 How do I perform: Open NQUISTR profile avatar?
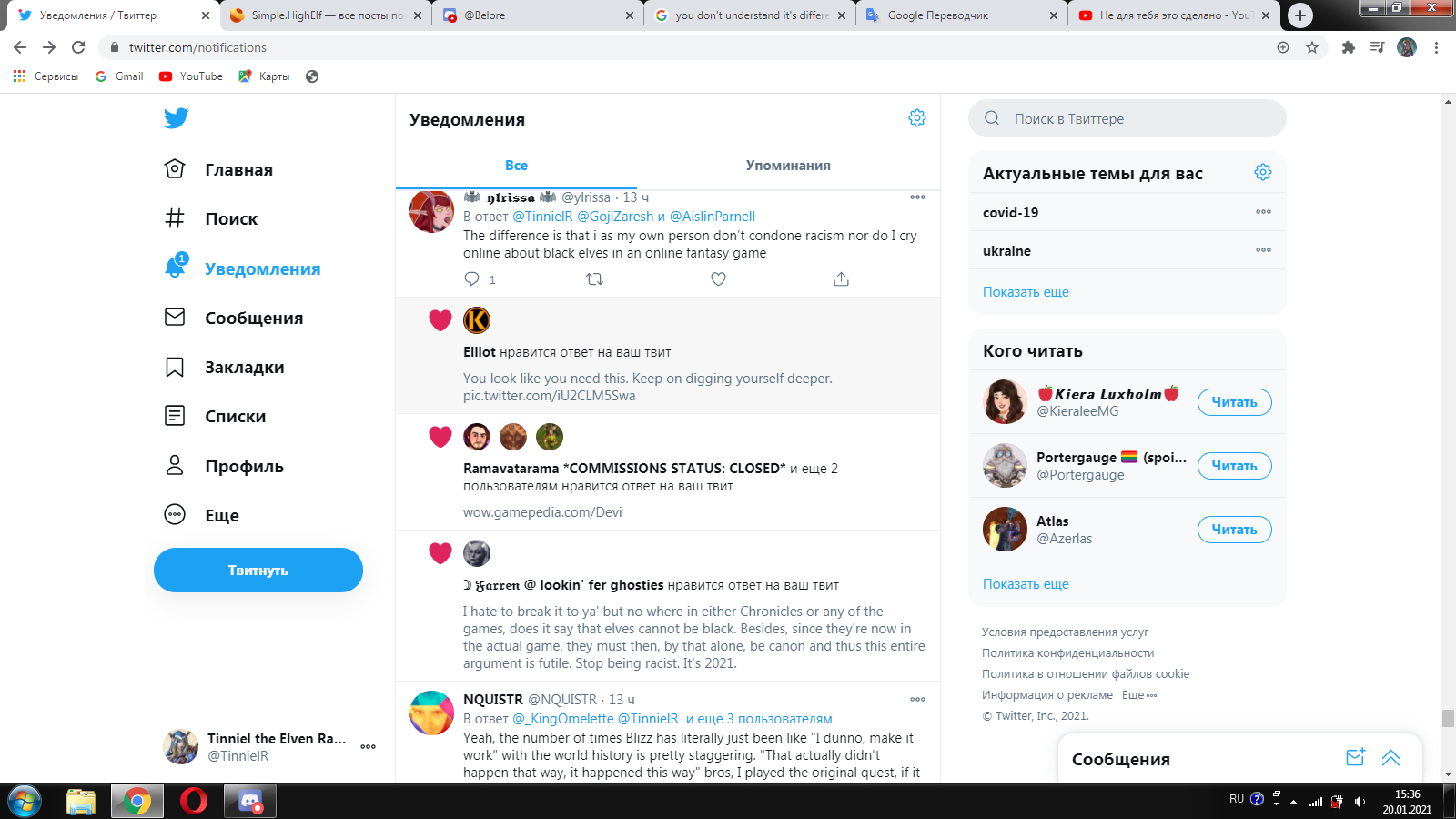click(x=431, y=713)
